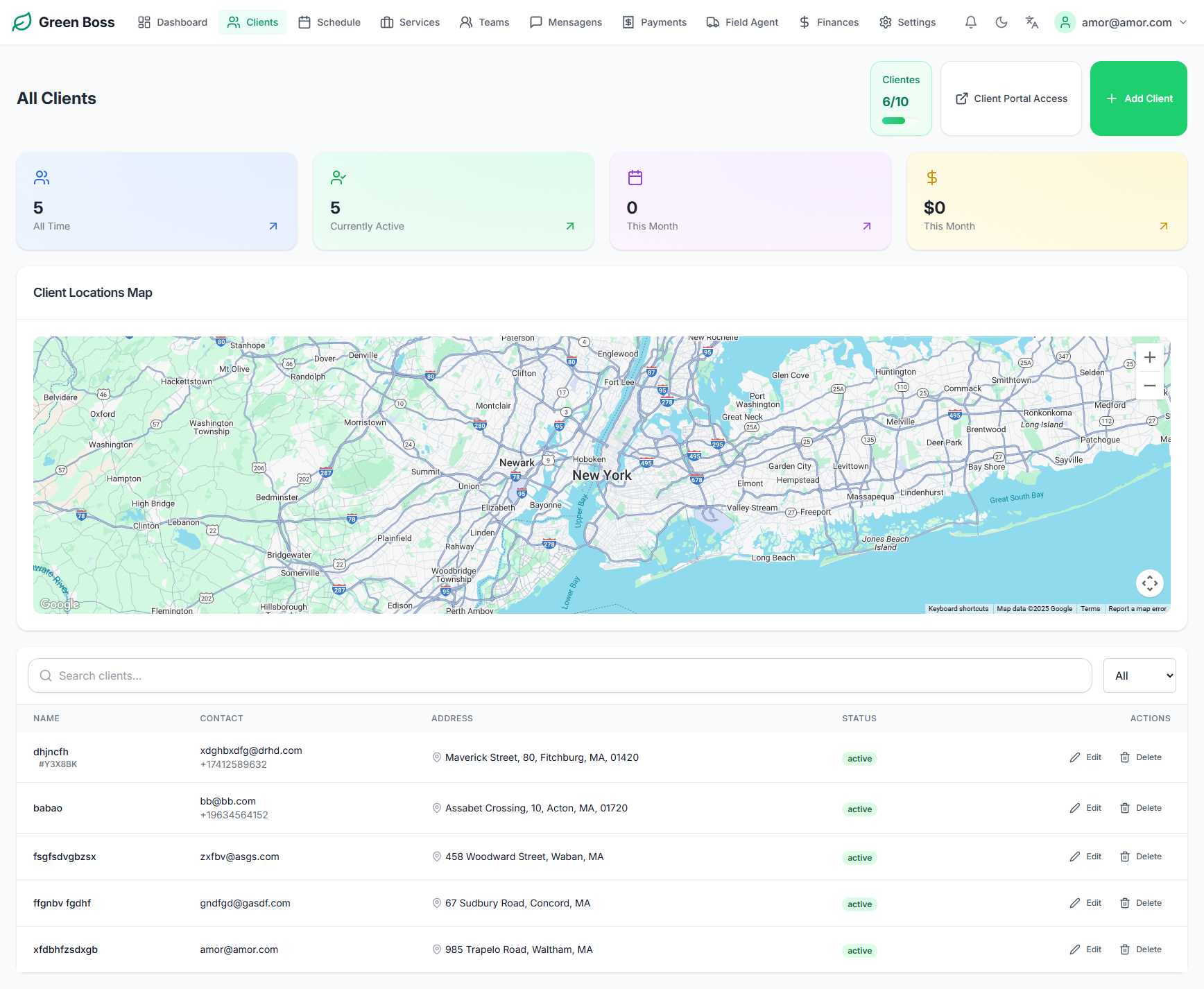Open the notifications bell
1204x989 pixels.
click(x=971, y=22)
